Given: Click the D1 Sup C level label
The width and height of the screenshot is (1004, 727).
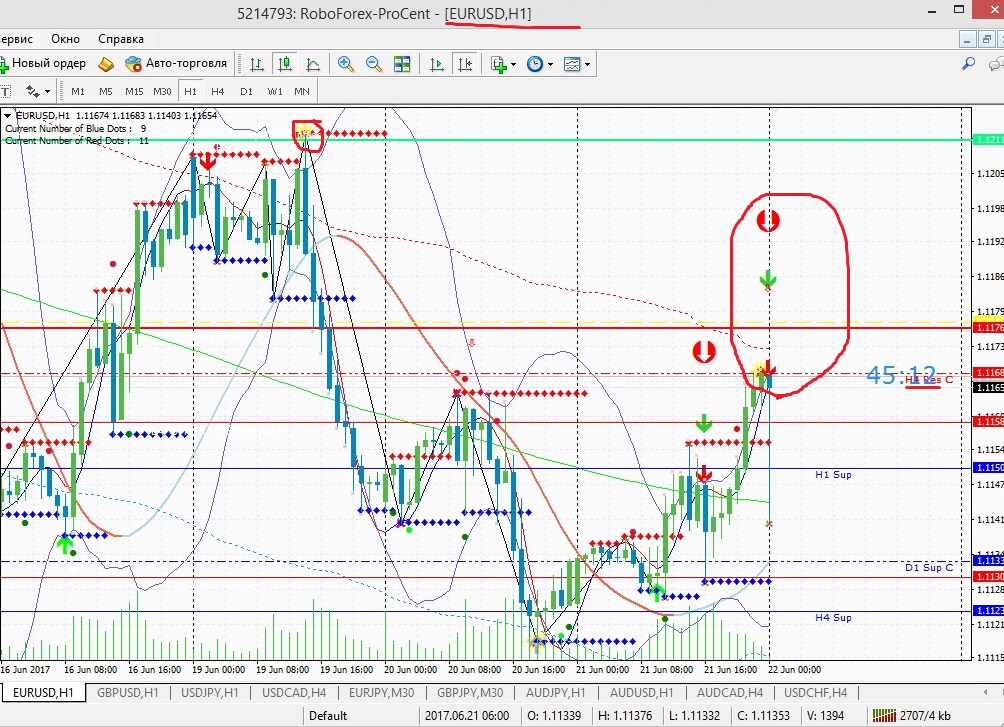Looking at the screenshot, I should pos(928,568).
